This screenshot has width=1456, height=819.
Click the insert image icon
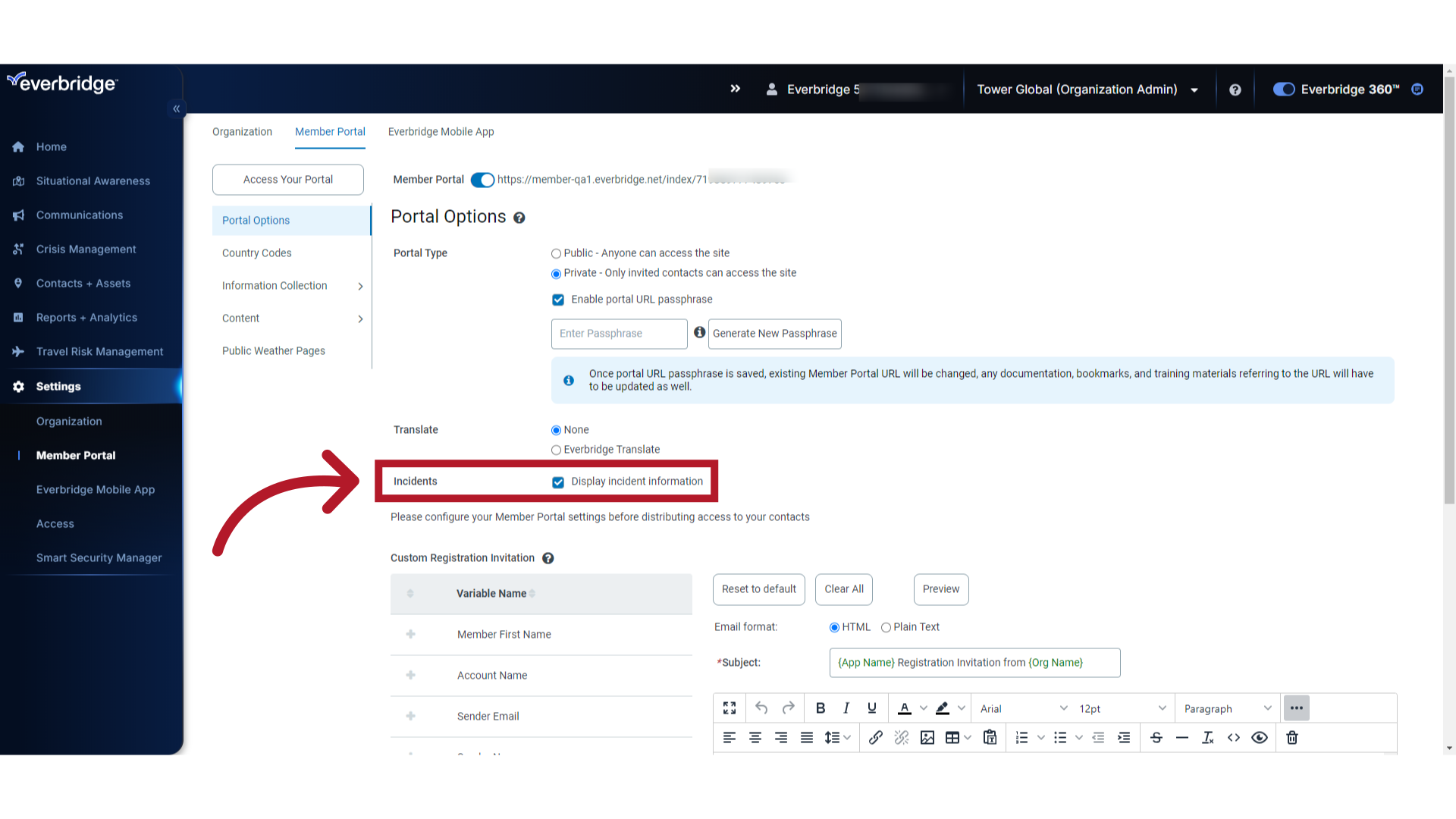coord(927,738)
